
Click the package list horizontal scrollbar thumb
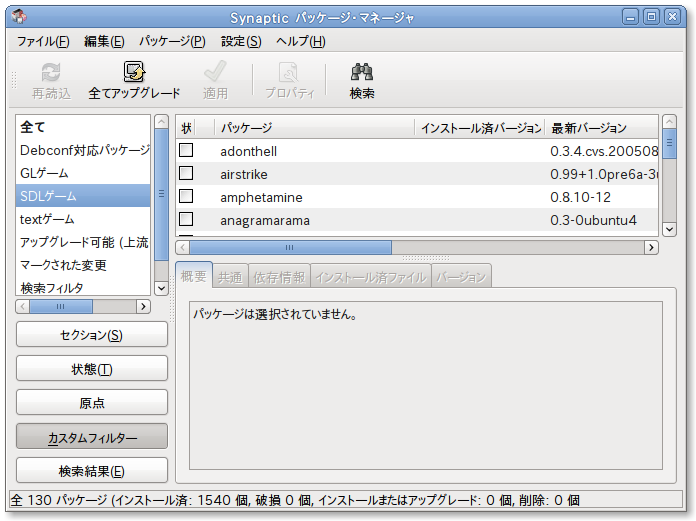290,247
